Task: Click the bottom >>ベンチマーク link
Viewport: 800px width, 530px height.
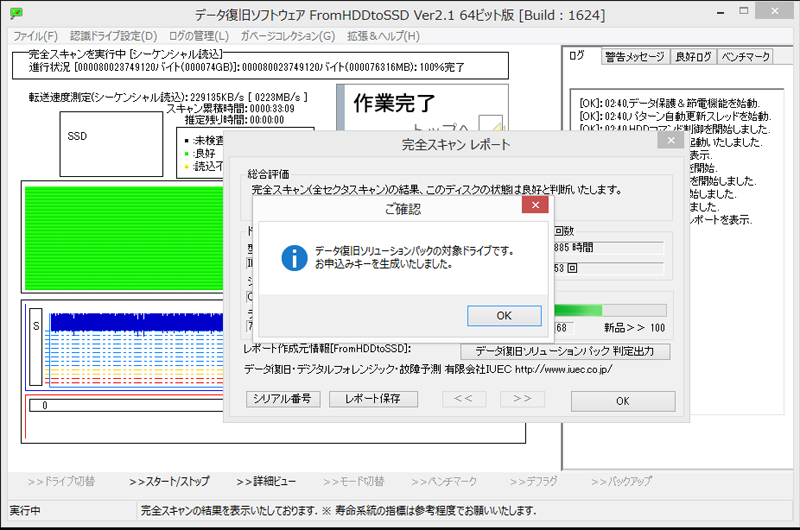Action: click(444, 481)
